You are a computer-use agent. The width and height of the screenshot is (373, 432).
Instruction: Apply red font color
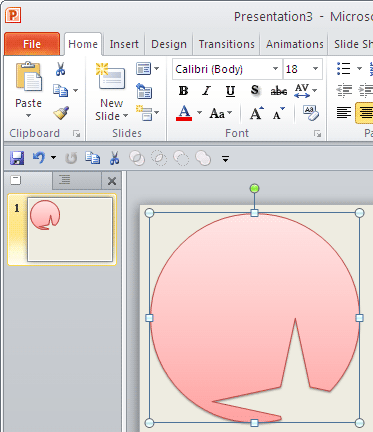point(184,113)
